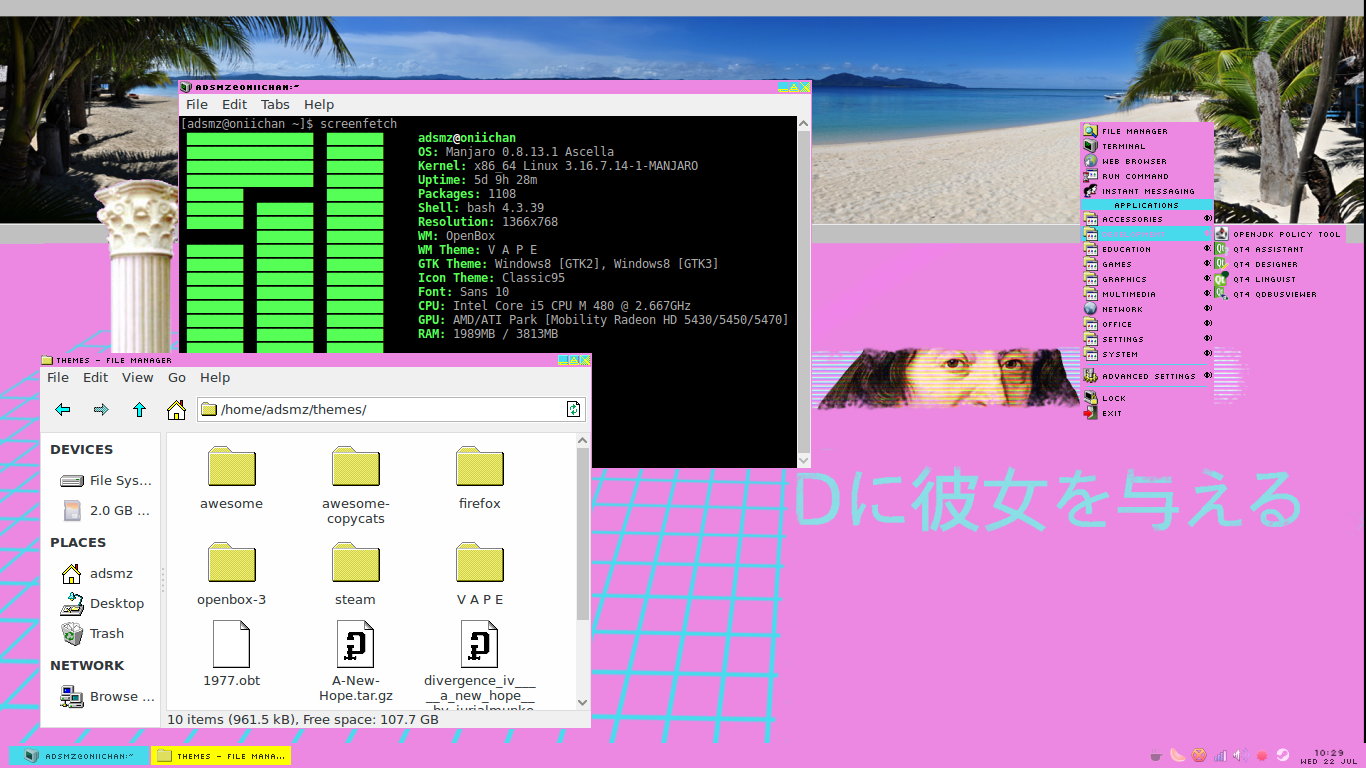Open the terminal's Tabs menu
This screenshot has width=1366, height=768.
coord(275,104)
